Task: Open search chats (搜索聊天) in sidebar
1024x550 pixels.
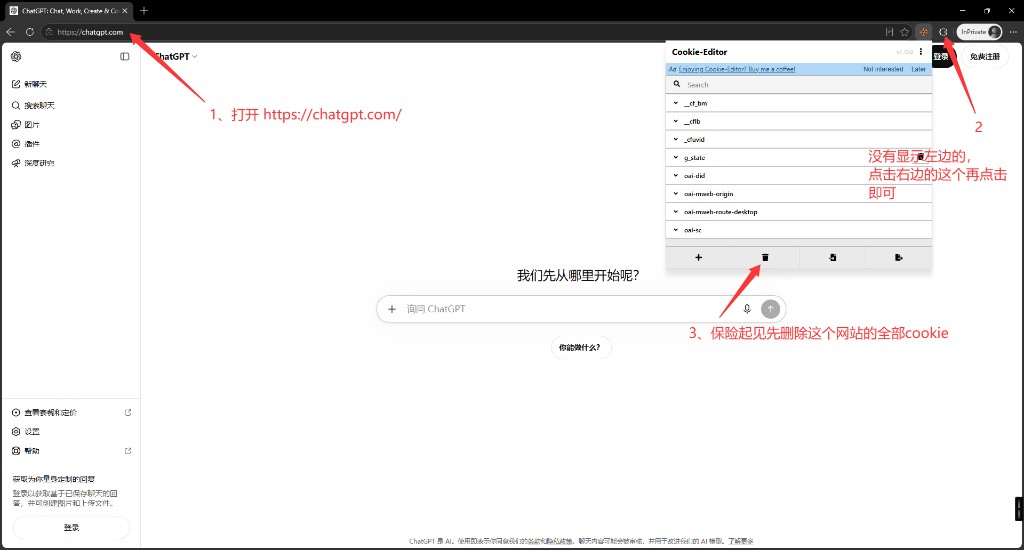Action: click(x=71, y=105)
